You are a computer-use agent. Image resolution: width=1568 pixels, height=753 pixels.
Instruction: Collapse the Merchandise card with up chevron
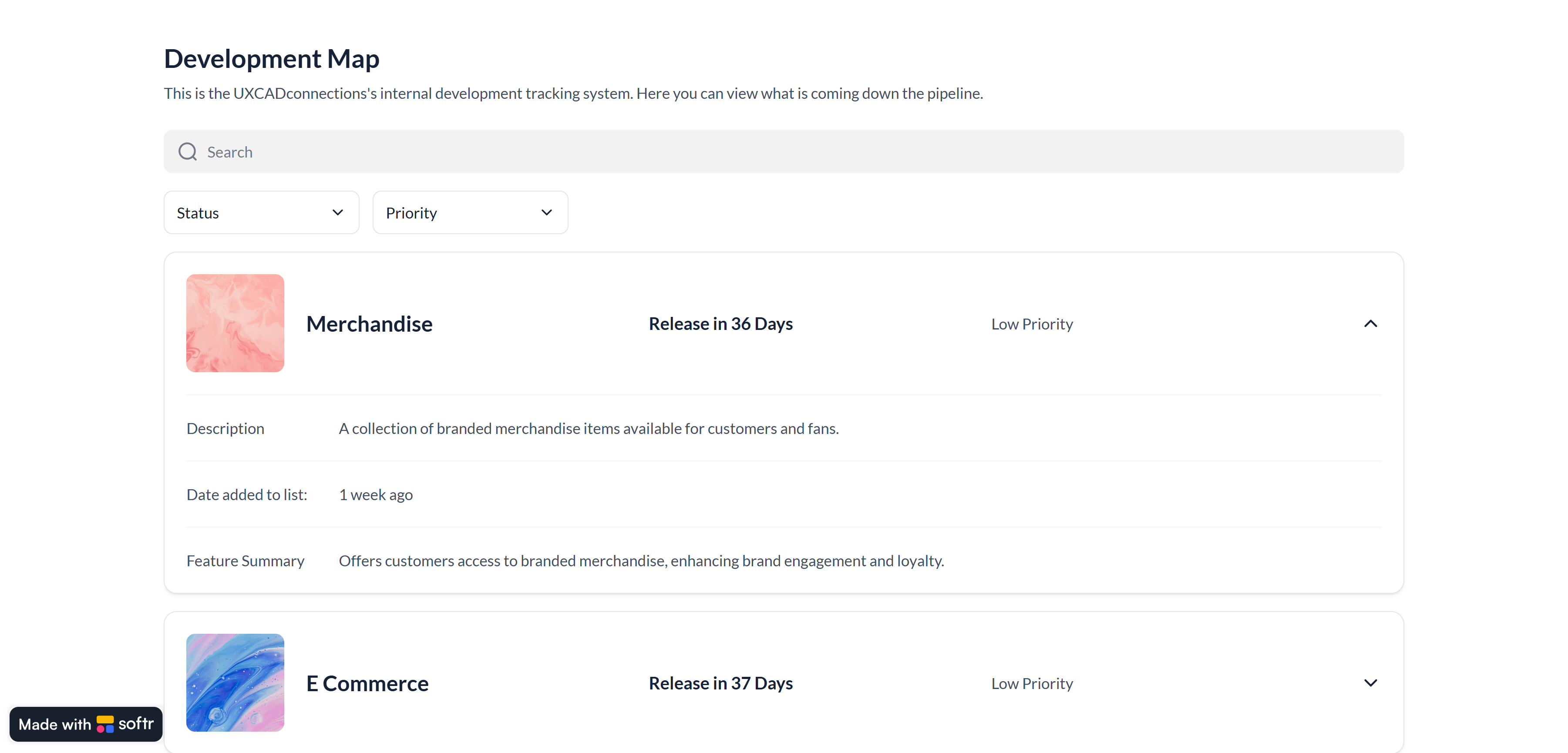pos(1370,324)
